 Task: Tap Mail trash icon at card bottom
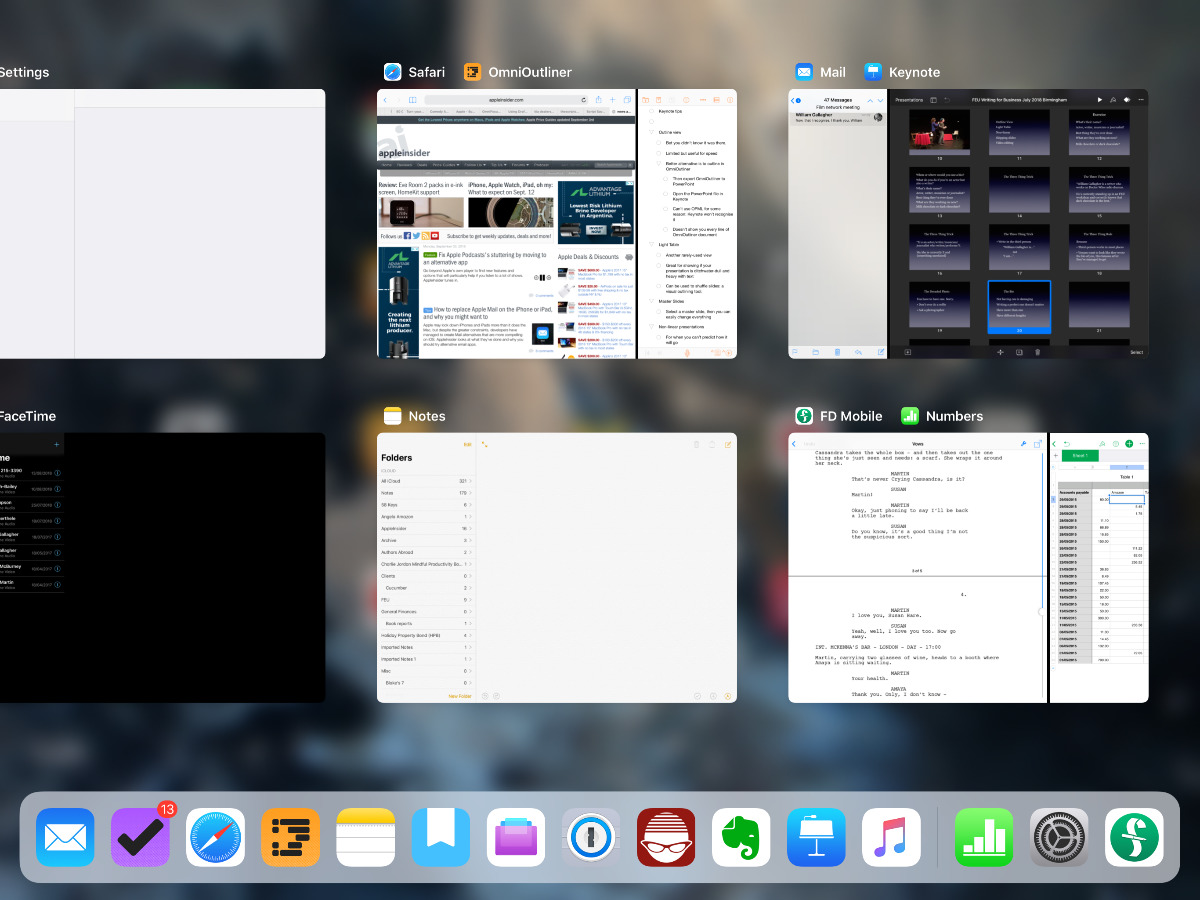pos(836,352)
